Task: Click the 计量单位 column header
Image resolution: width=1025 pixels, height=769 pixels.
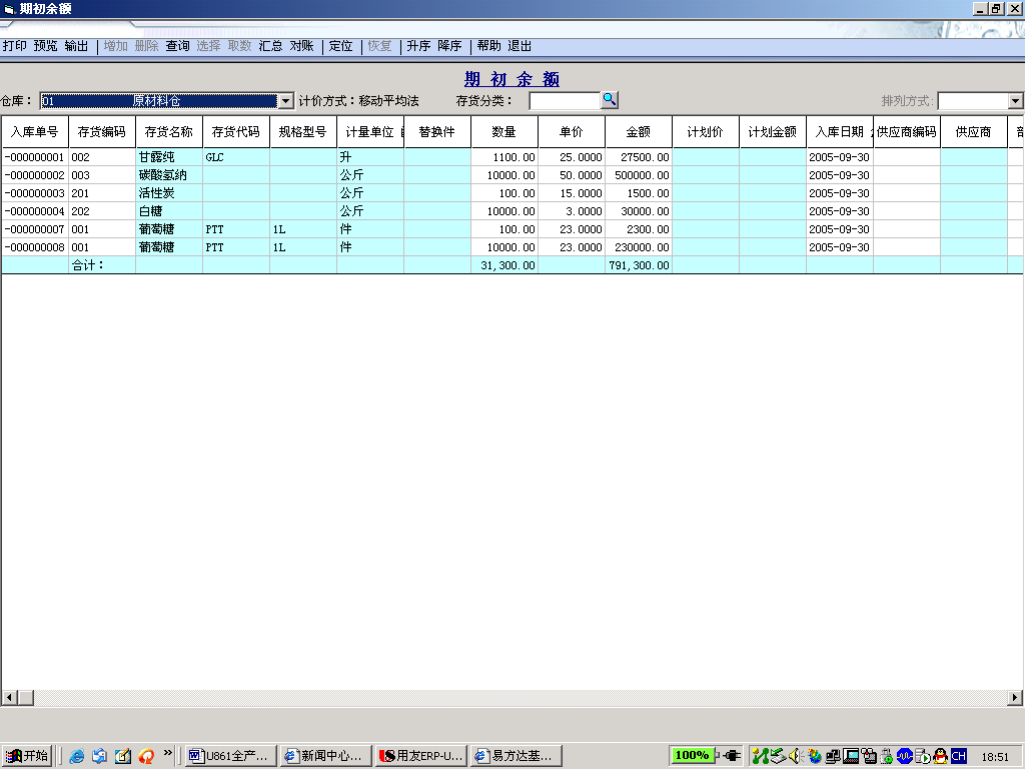Action: [x=370, y=131]
